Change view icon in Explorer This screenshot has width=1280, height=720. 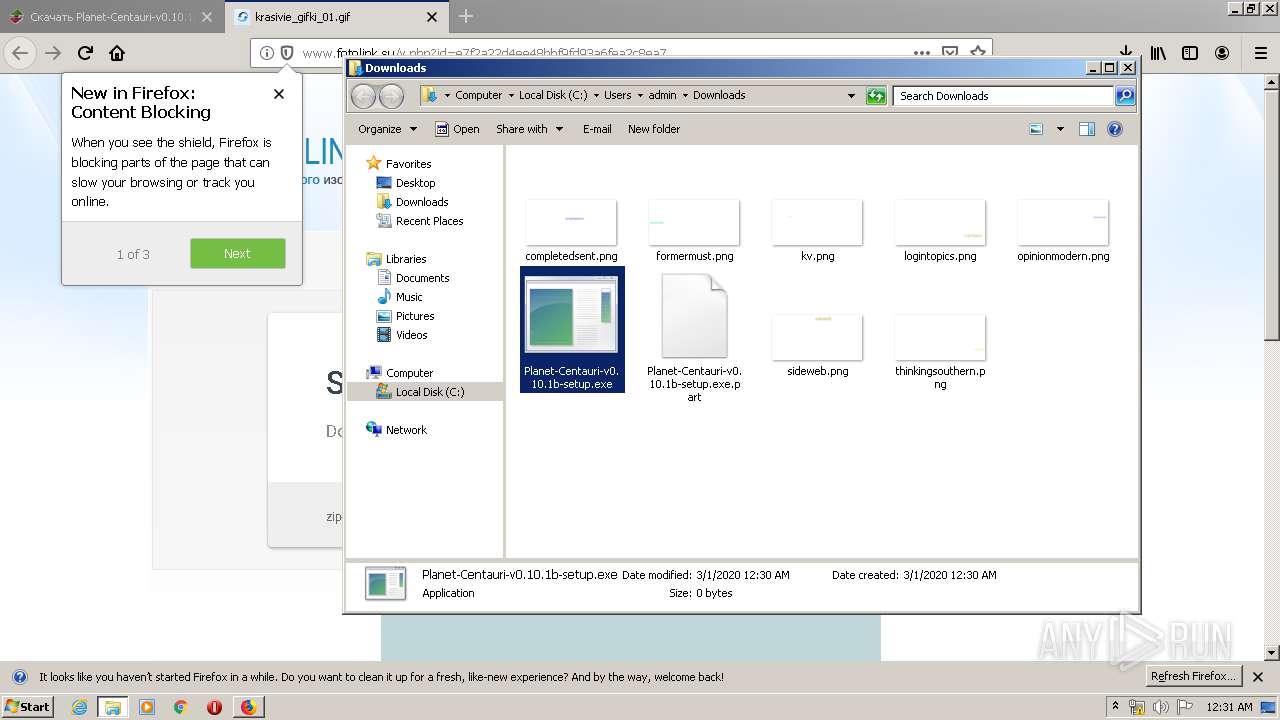click(x=1036, y=129)
